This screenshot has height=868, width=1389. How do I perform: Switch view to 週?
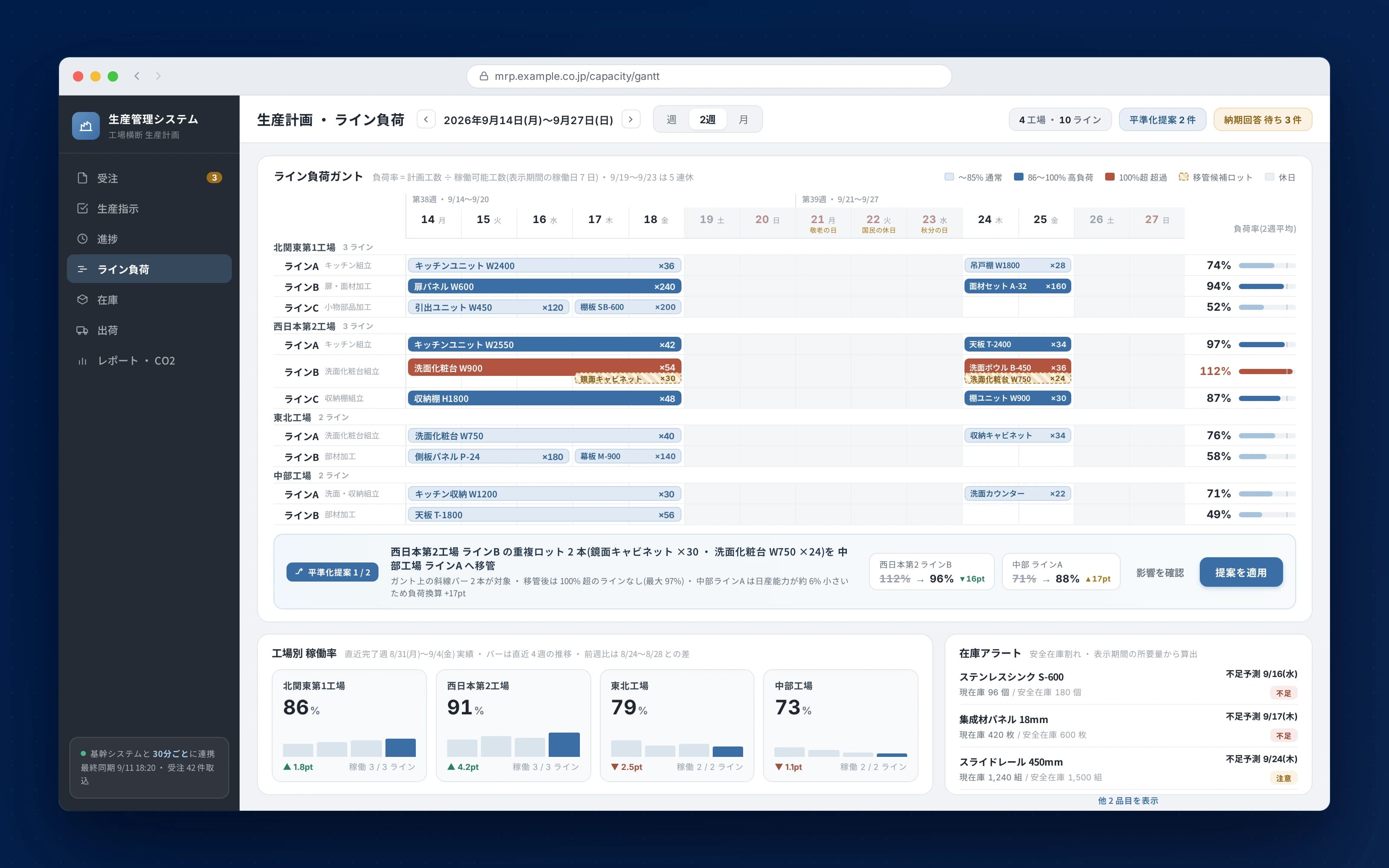click(671, 119)
